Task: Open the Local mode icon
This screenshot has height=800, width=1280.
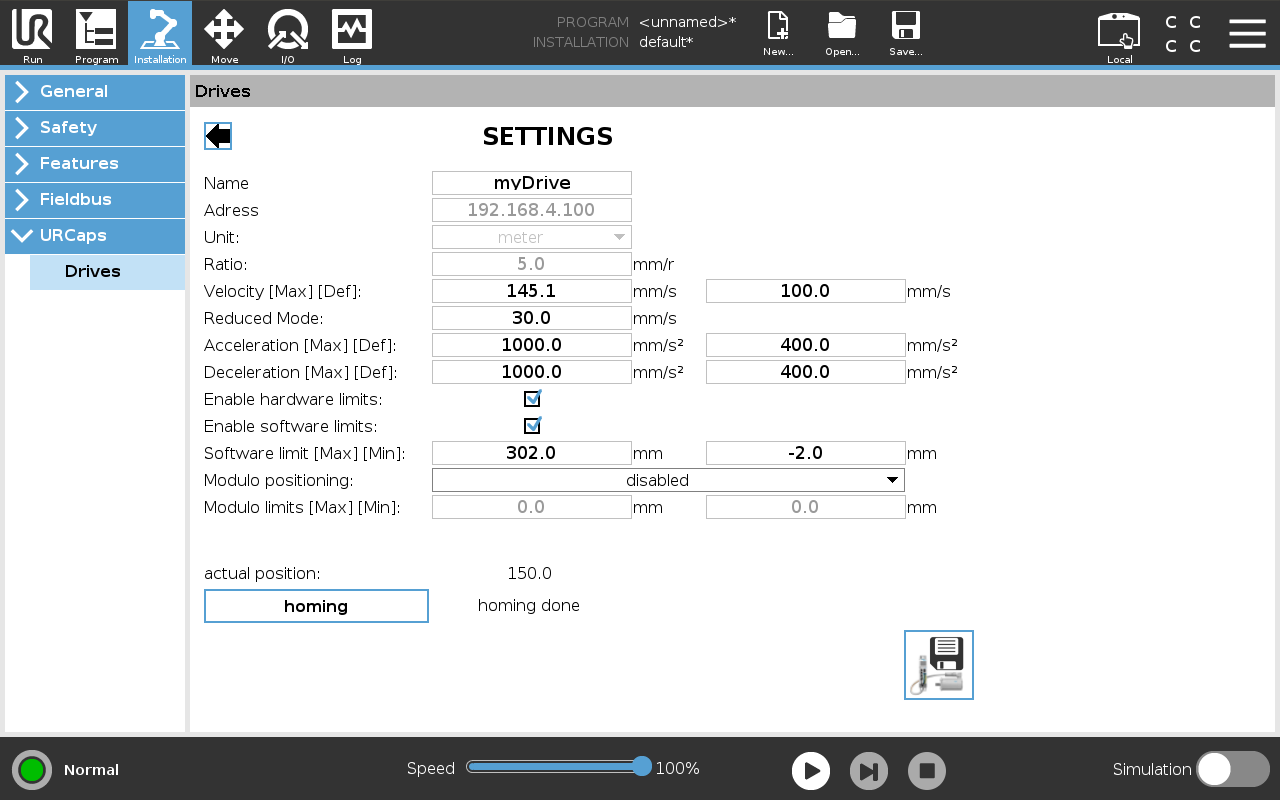Action: (1119, 35)
